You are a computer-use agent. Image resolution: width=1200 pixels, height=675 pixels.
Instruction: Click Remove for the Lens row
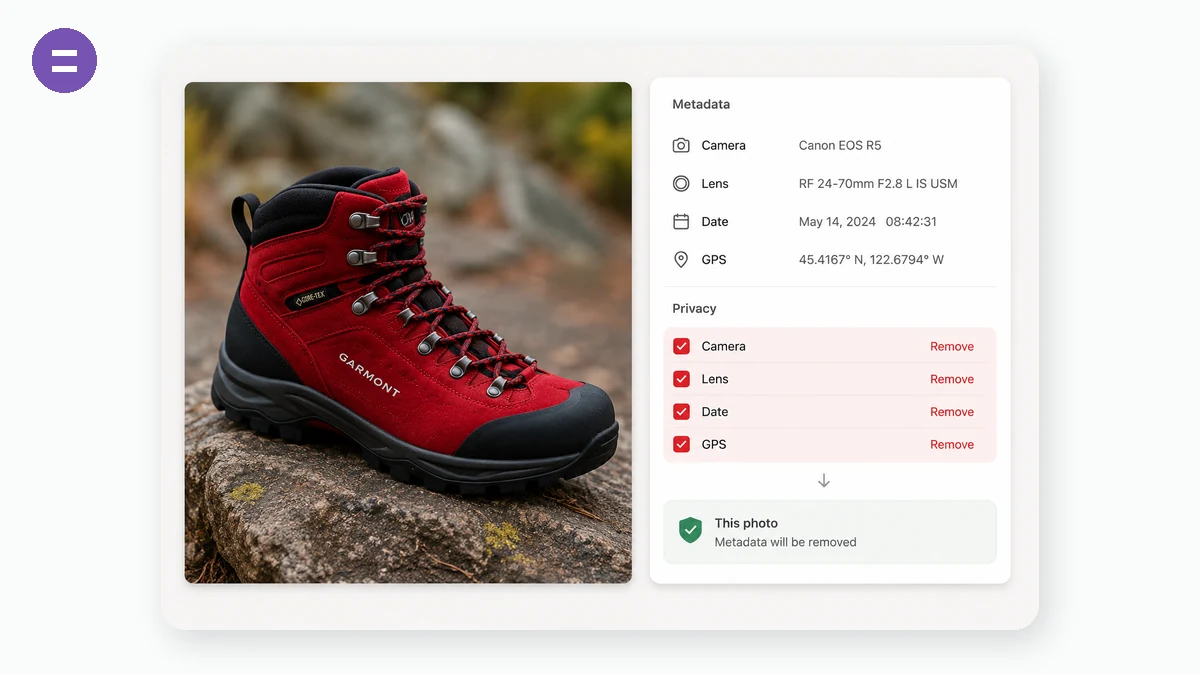[x=952, y=379]
